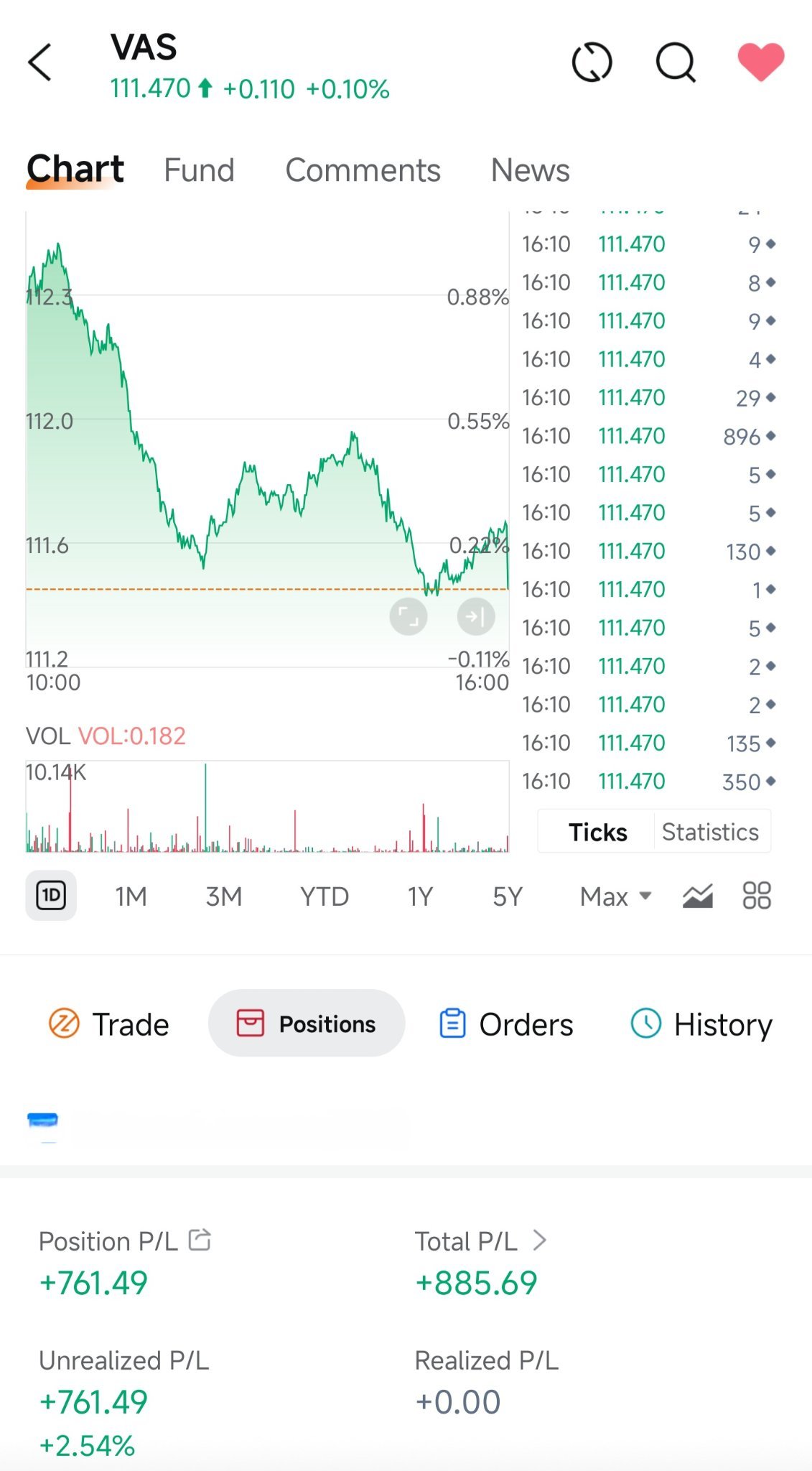Screen dimensions: 812x1471
Task: Toggle the heart favorite icon
Action: pyautogui.click(x=761, y=62)
